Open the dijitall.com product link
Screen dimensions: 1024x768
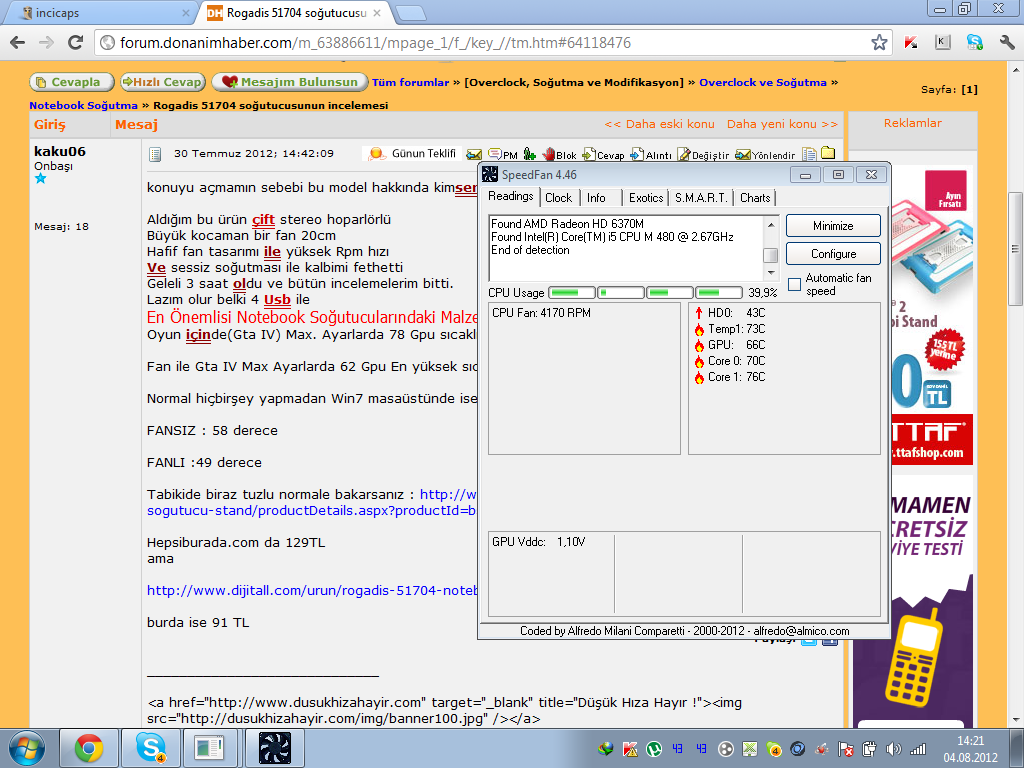point(312,590)
